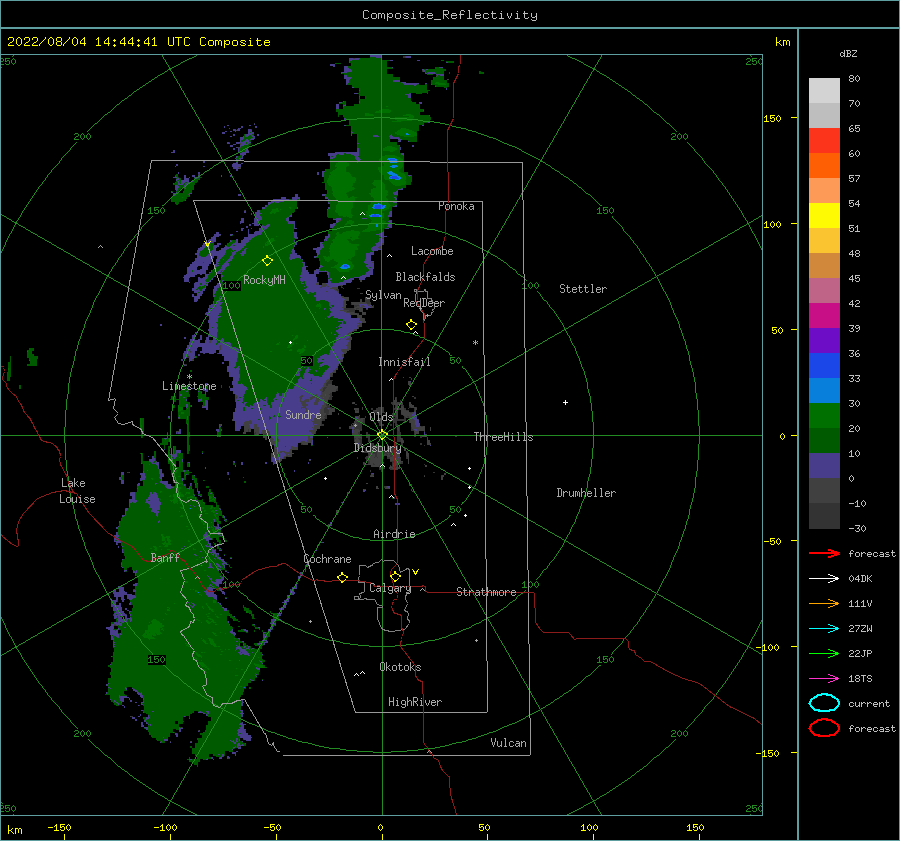Click the white plus marker north of Drumheller
The height and width of the screenshot is (841, 900).
click(565, 402)
